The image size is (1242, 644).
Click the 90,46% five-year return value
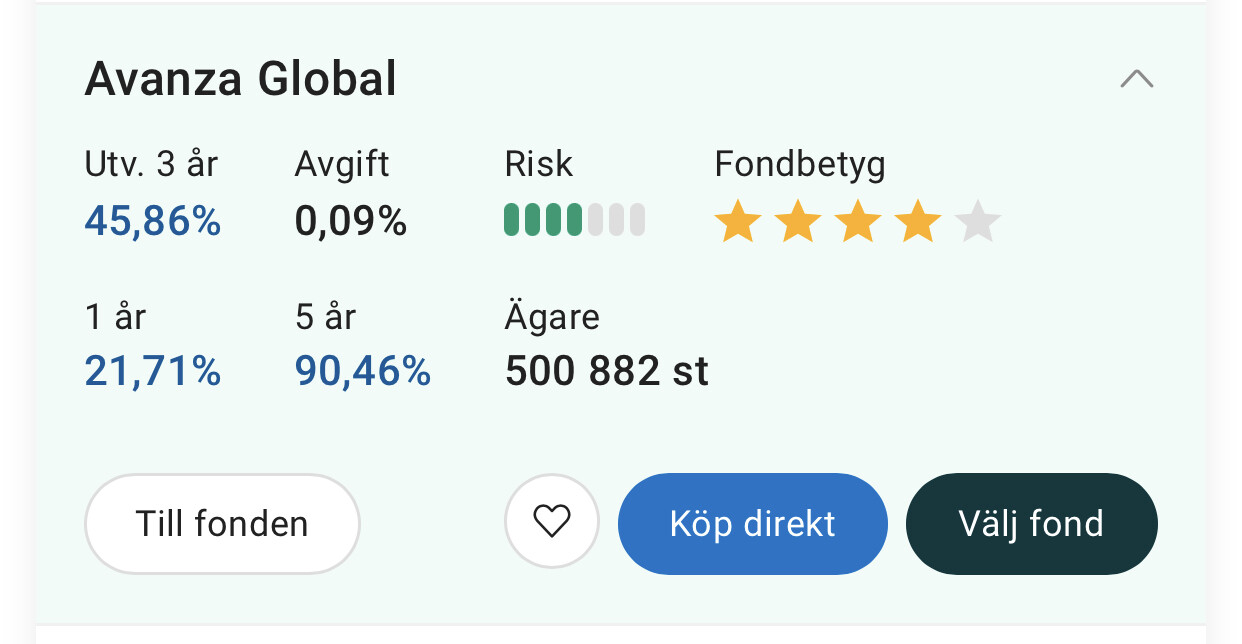[x=363, y=371]
